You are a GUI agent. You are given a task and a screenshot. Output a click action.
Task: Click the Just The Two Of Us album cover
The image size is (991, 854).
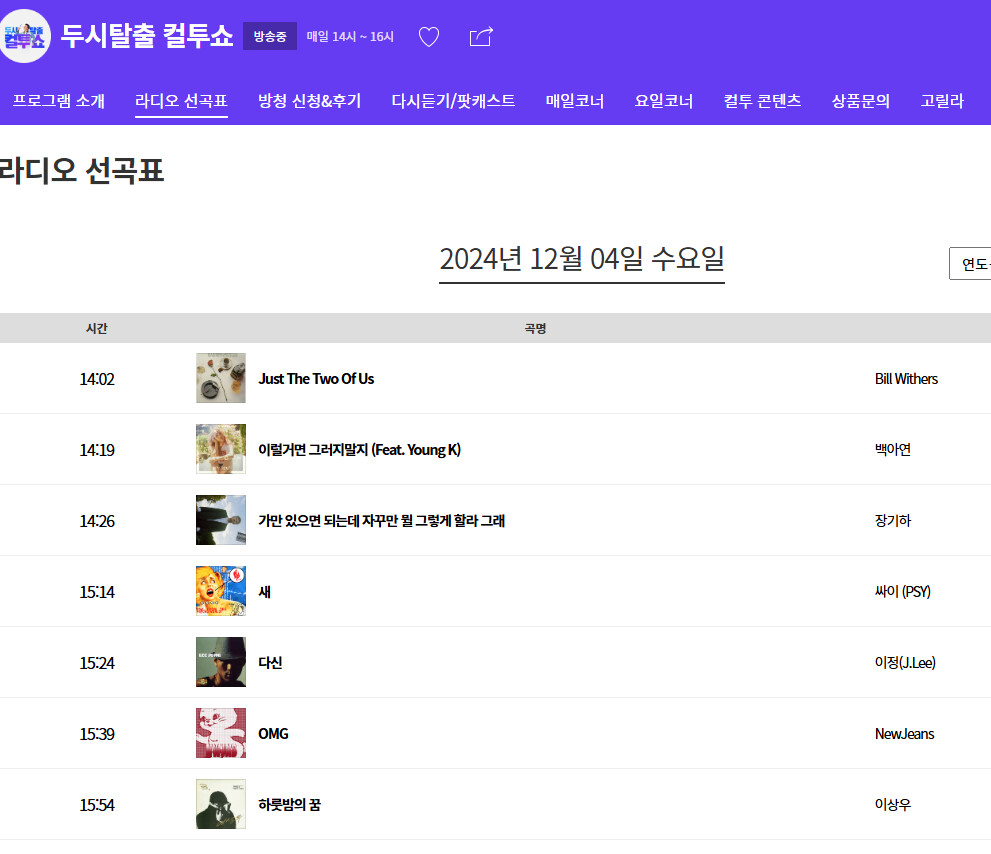coord(221,378)
